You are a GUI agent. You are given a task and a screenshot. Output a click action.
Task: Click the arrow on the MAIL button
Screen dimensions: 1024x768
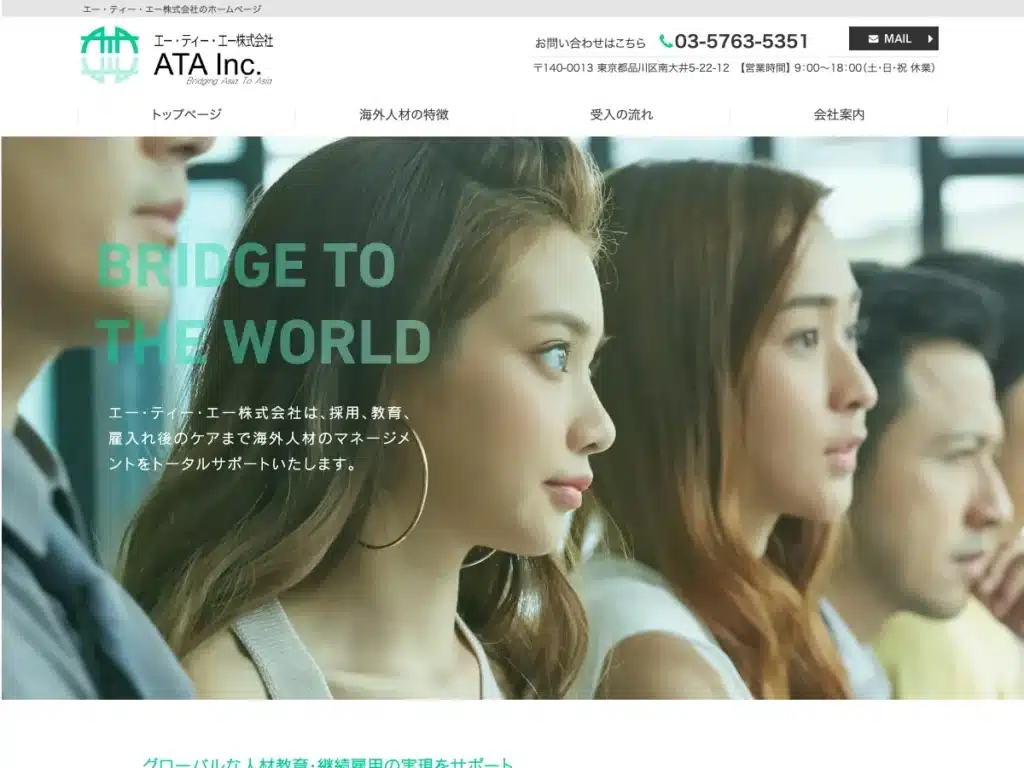point(930,39)
